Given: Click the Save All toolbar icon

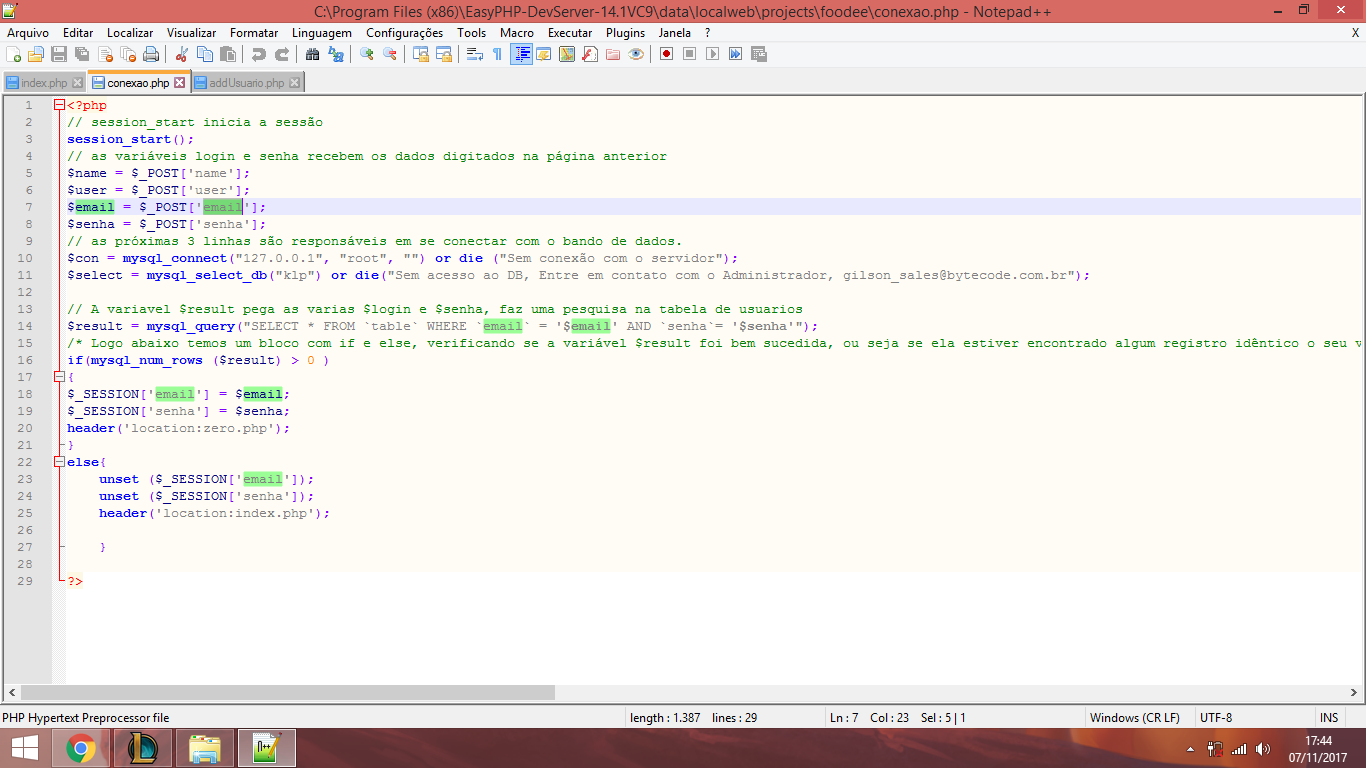Looking at the screenshot, I should pyautogui.click(x=82, y=54).
